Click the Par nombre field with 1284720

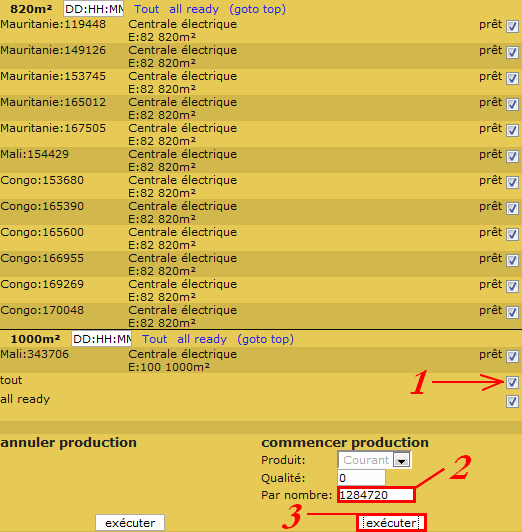(376, 495)
